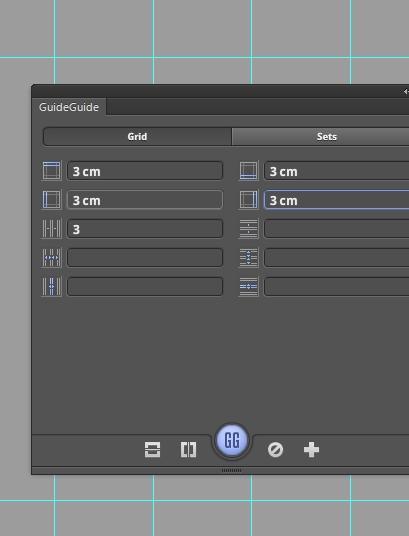The height and width of the screenshot is (536, 409).
Task: Collapse panel using top-right double arrow
Action: (406, 91)
